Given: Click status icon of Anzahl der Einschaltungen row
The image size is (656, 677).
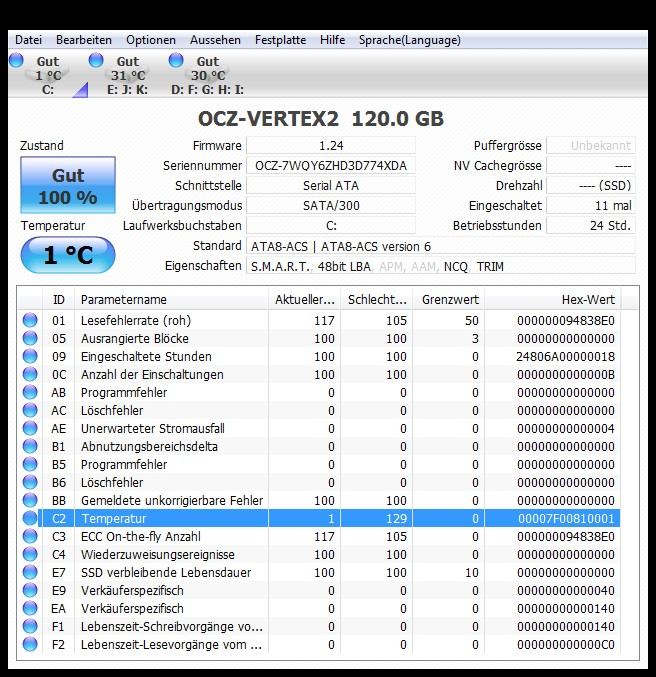Looking at the screenshot, I should click(30, 374).
